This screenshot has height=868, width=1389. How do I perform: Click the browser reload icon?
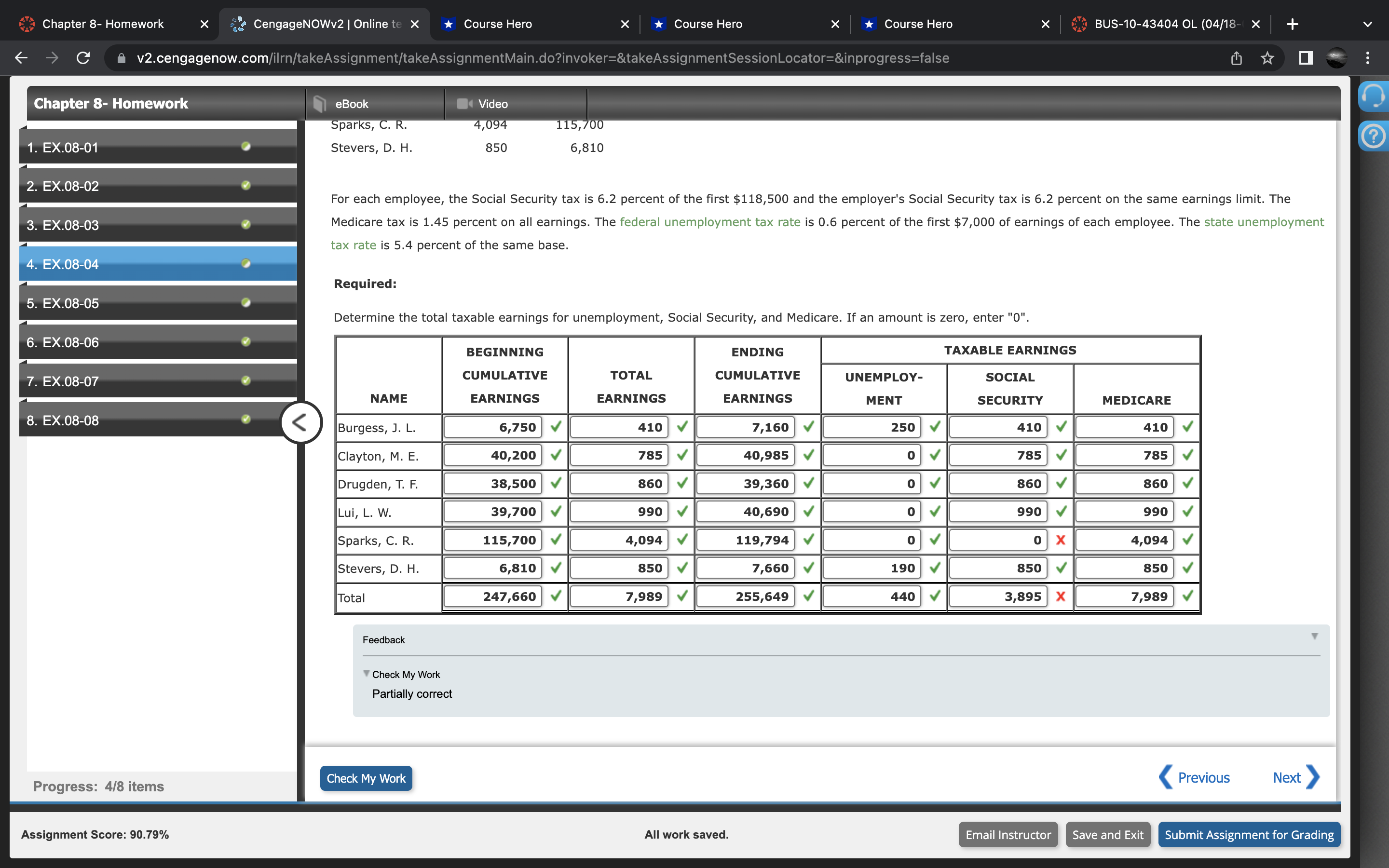pos(83,58)
